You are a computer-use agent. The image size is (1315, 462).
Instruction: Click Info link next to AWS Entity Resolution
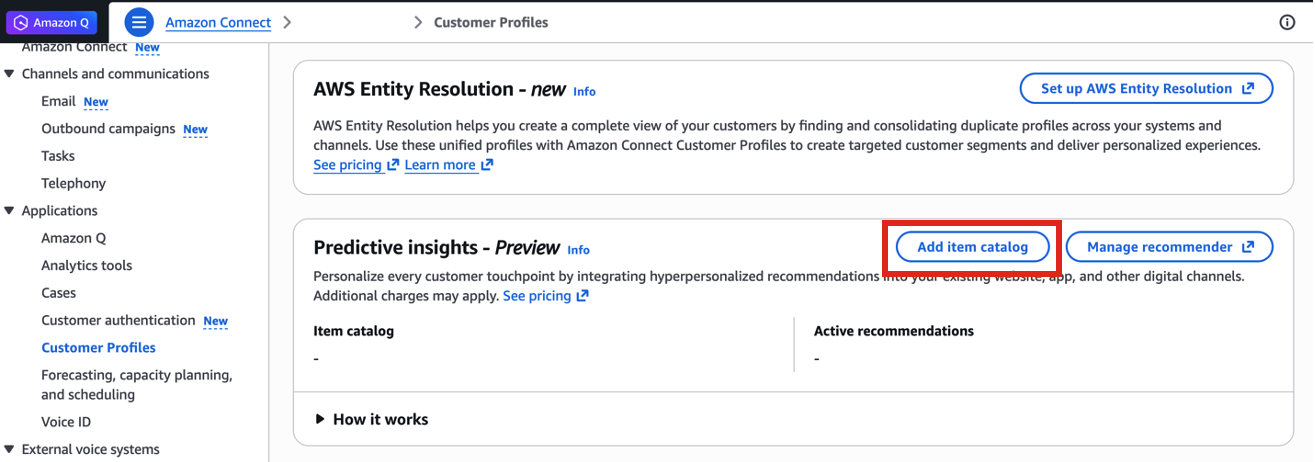[x=584, y=91]
